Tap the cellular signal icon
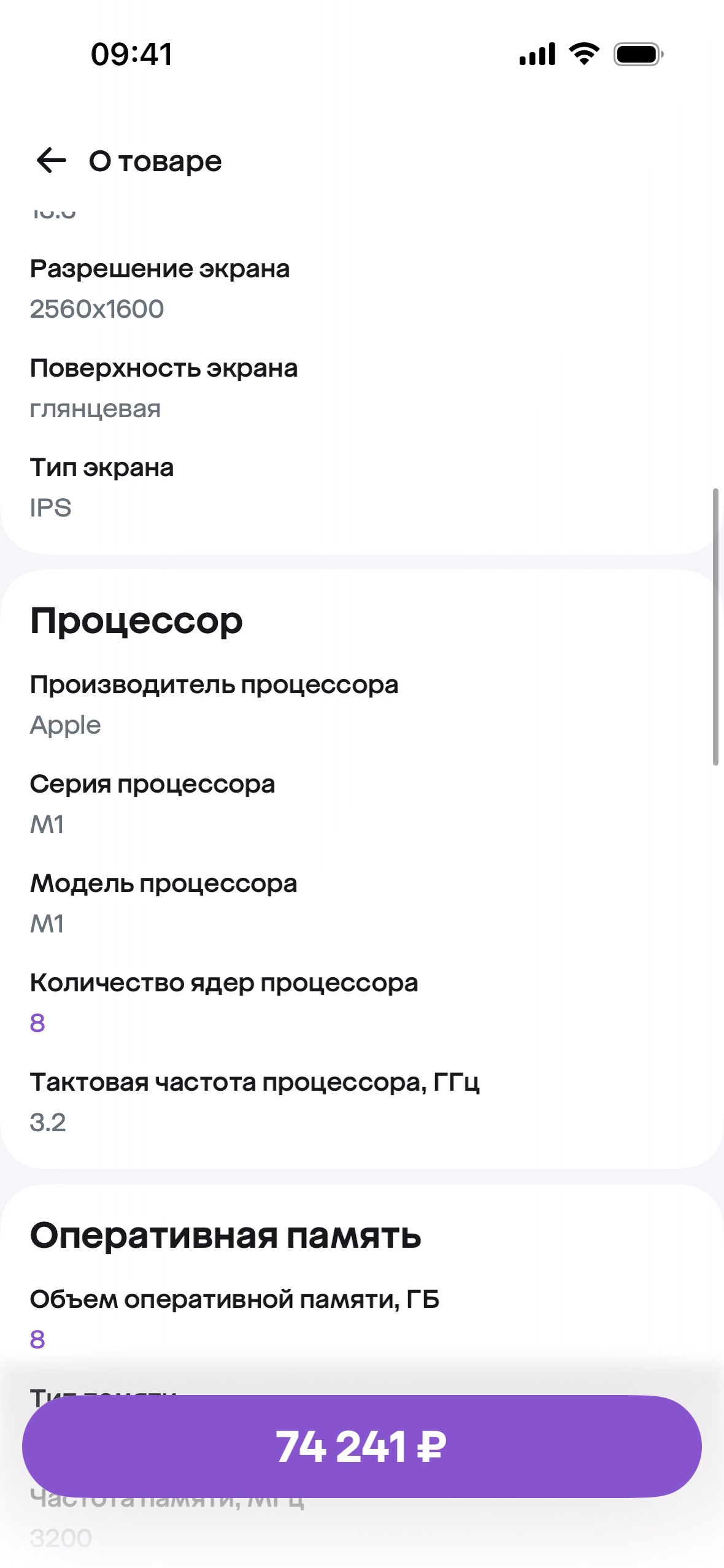 pyautogui.click(x=537, y=54)
